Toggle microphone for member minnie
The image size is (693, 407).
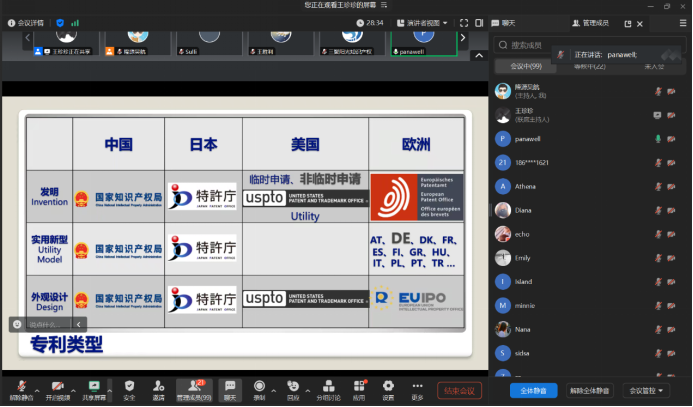658,306
